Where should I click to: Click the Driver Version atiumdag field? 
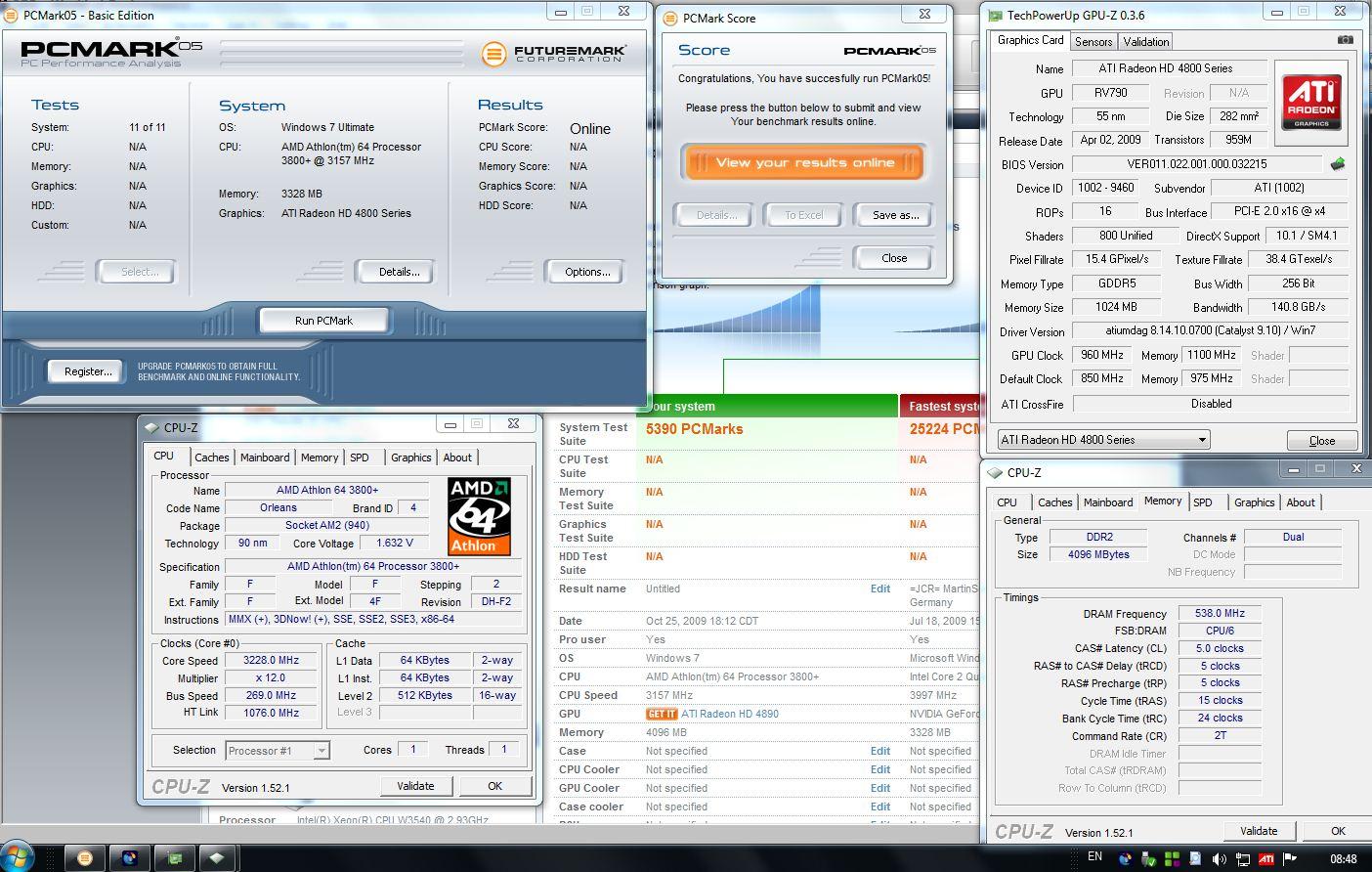tap(1210, 330)
